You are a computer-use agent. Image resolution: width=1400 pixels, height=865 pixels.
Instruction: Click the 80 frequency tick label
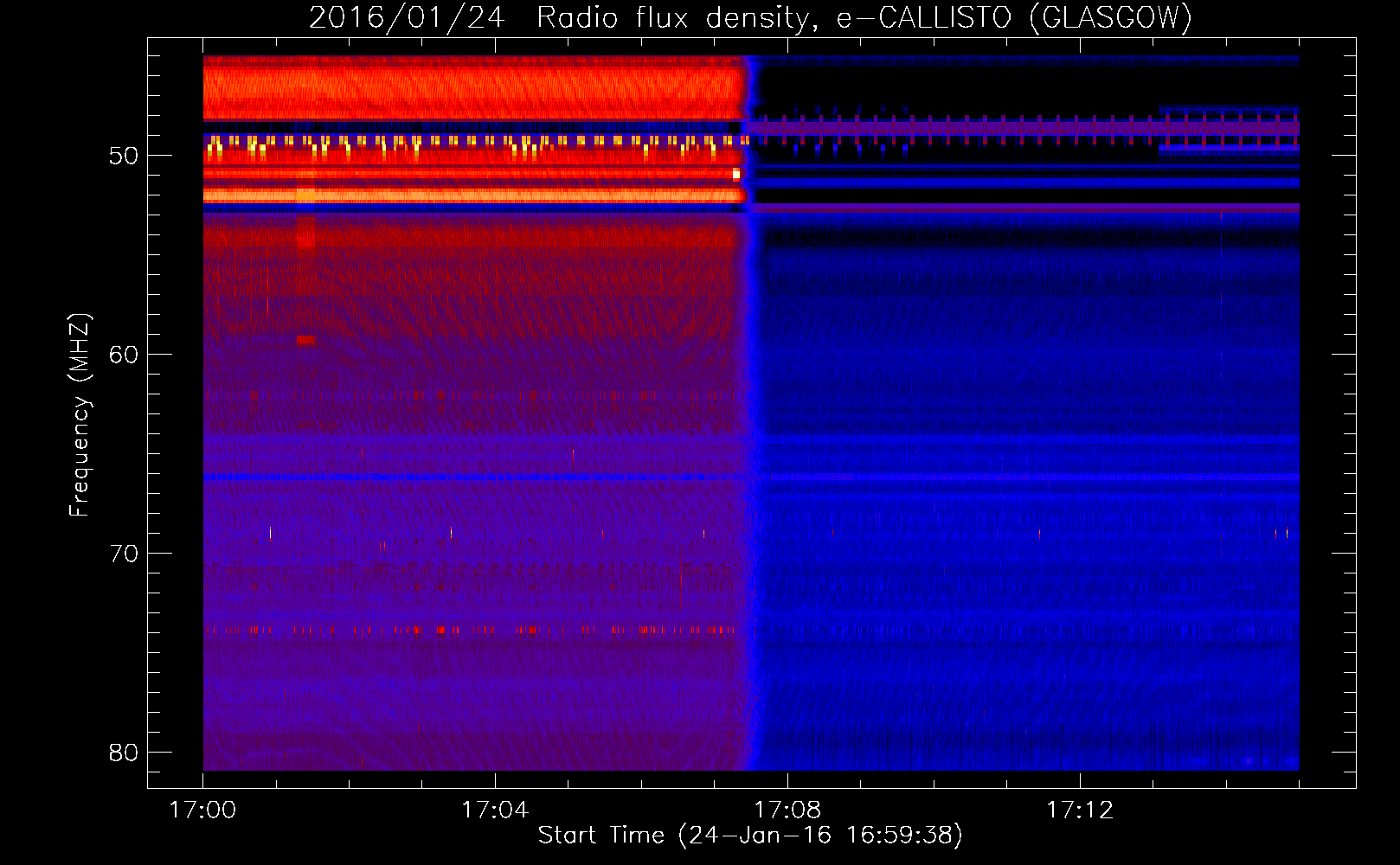(x=124, y=753)
